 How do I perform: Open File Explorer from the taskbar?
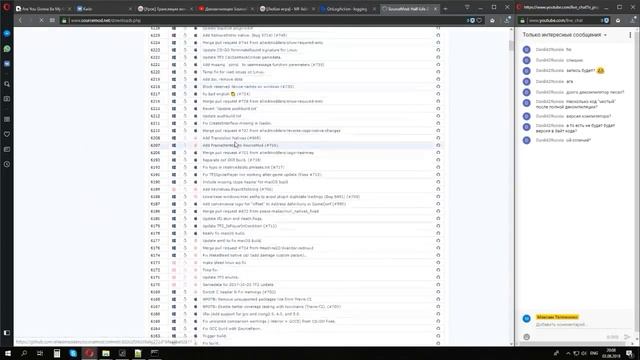coord(106,353)
